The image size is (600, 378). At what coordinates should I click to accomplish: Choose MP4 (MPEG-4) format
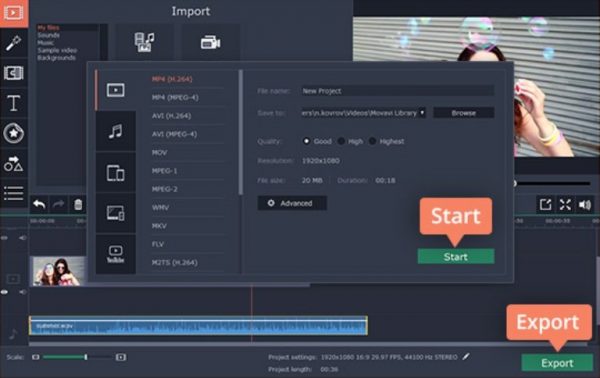[x=175, y=98]
